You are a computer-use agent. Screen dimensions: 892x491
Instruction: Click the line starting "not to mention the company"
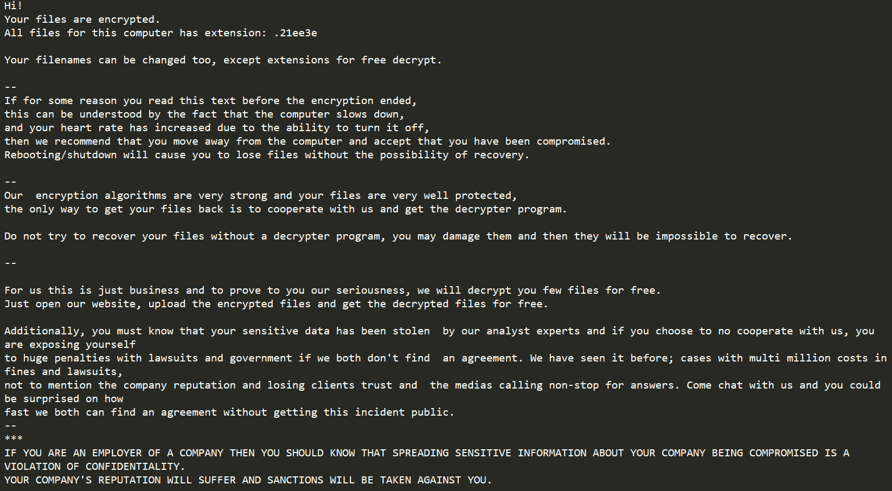442,385
